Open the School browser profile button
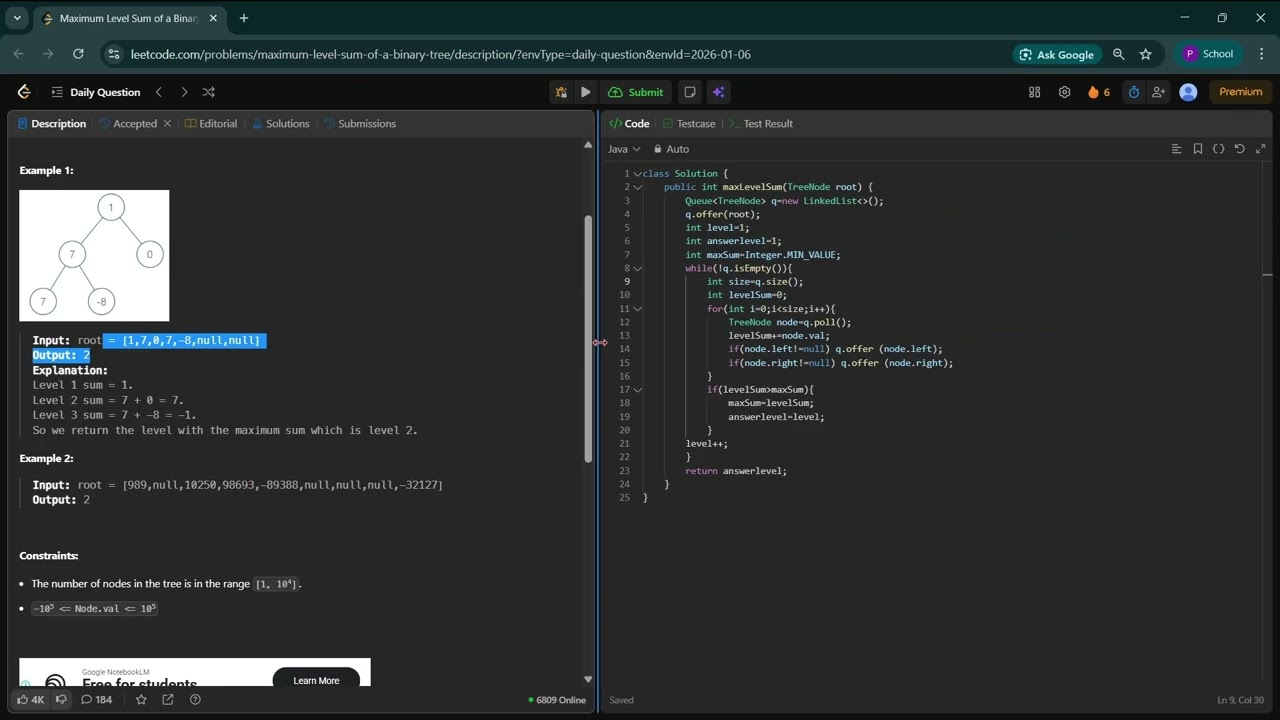 click(1209, 54)
